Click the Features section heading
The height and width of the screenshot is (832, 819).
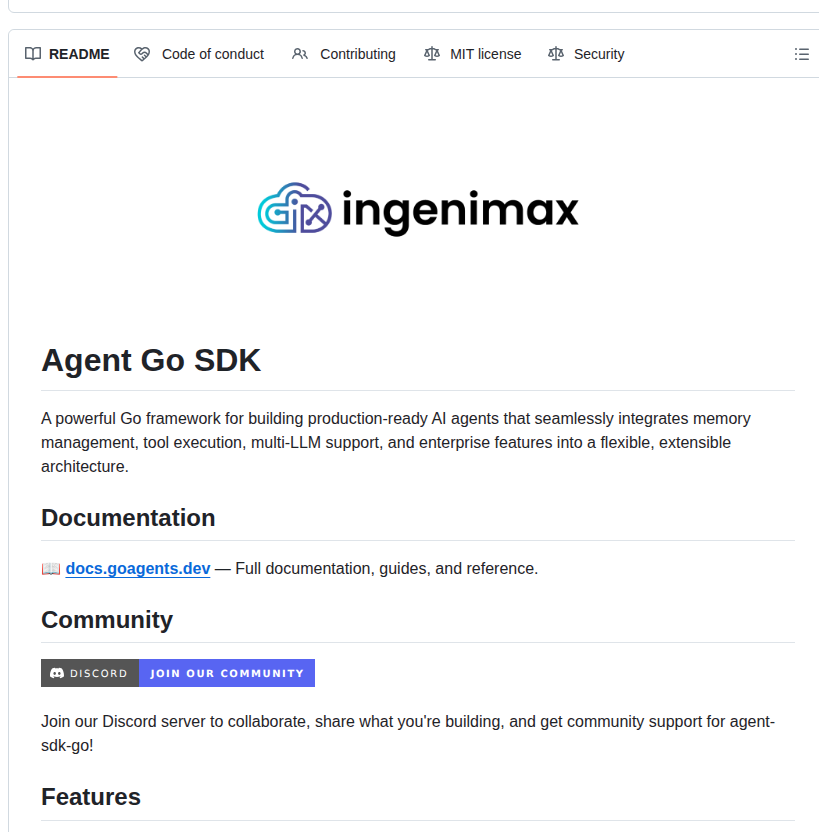[x=91, y=797]
